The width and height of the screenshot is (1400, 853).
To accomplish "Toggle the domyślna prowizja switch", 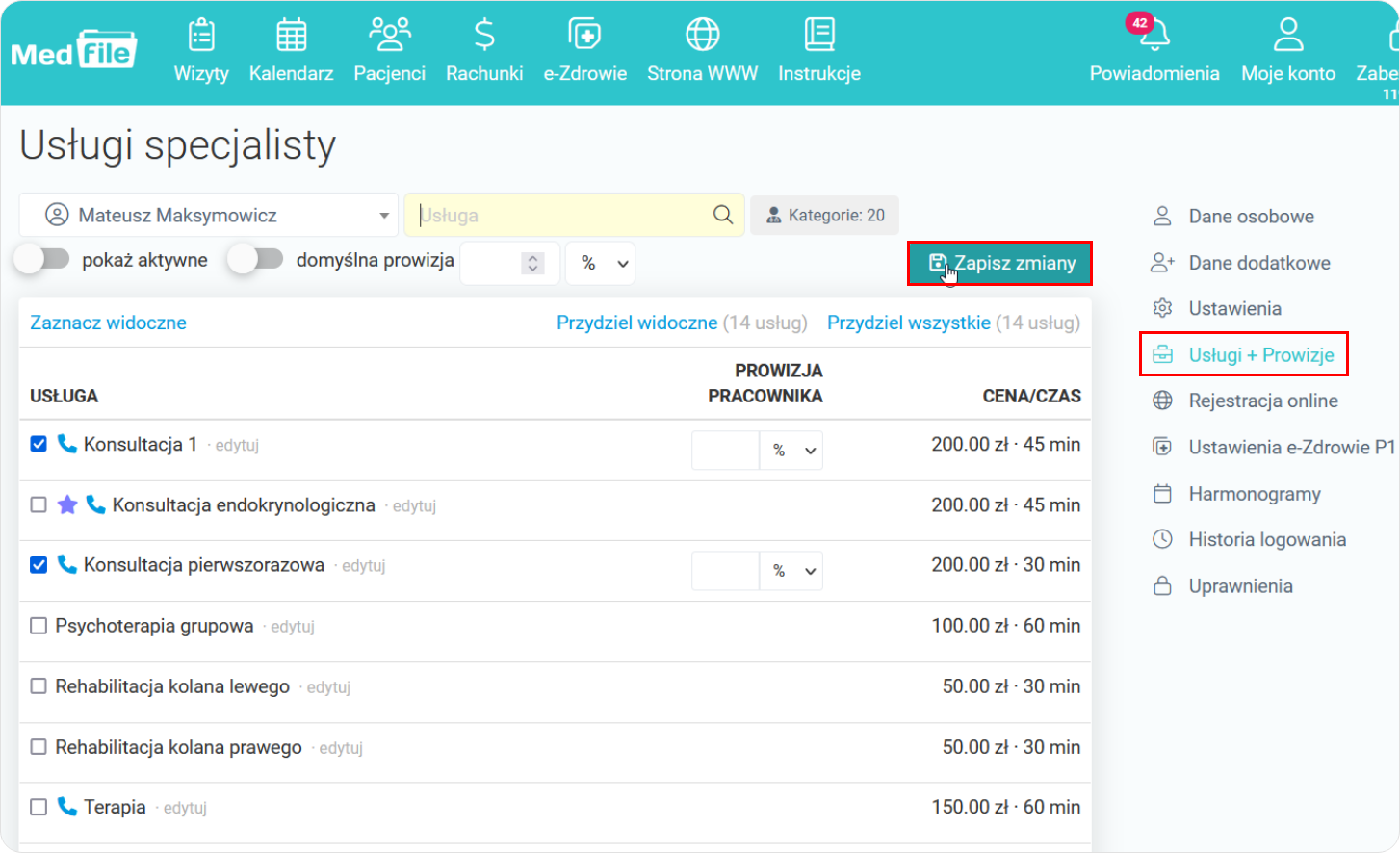I will pyautogui.click(x=256, y=259).
